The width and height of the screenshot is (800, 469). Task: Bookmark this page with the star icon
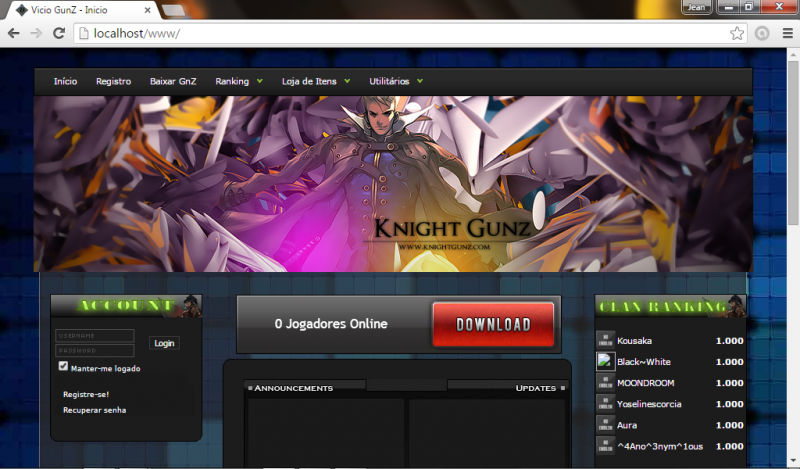(x=737, y=34)
